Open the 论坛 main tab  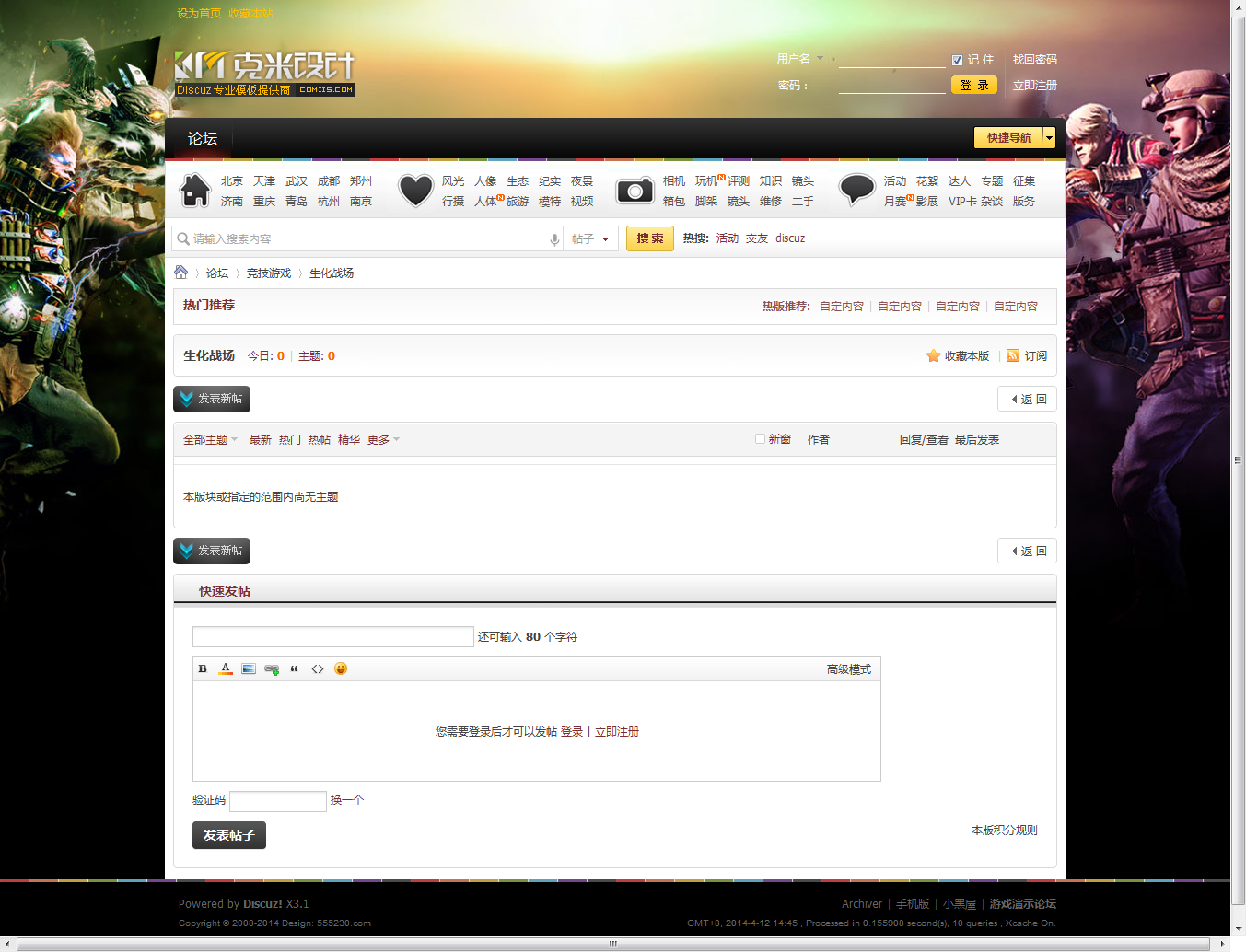click(203, 138)
